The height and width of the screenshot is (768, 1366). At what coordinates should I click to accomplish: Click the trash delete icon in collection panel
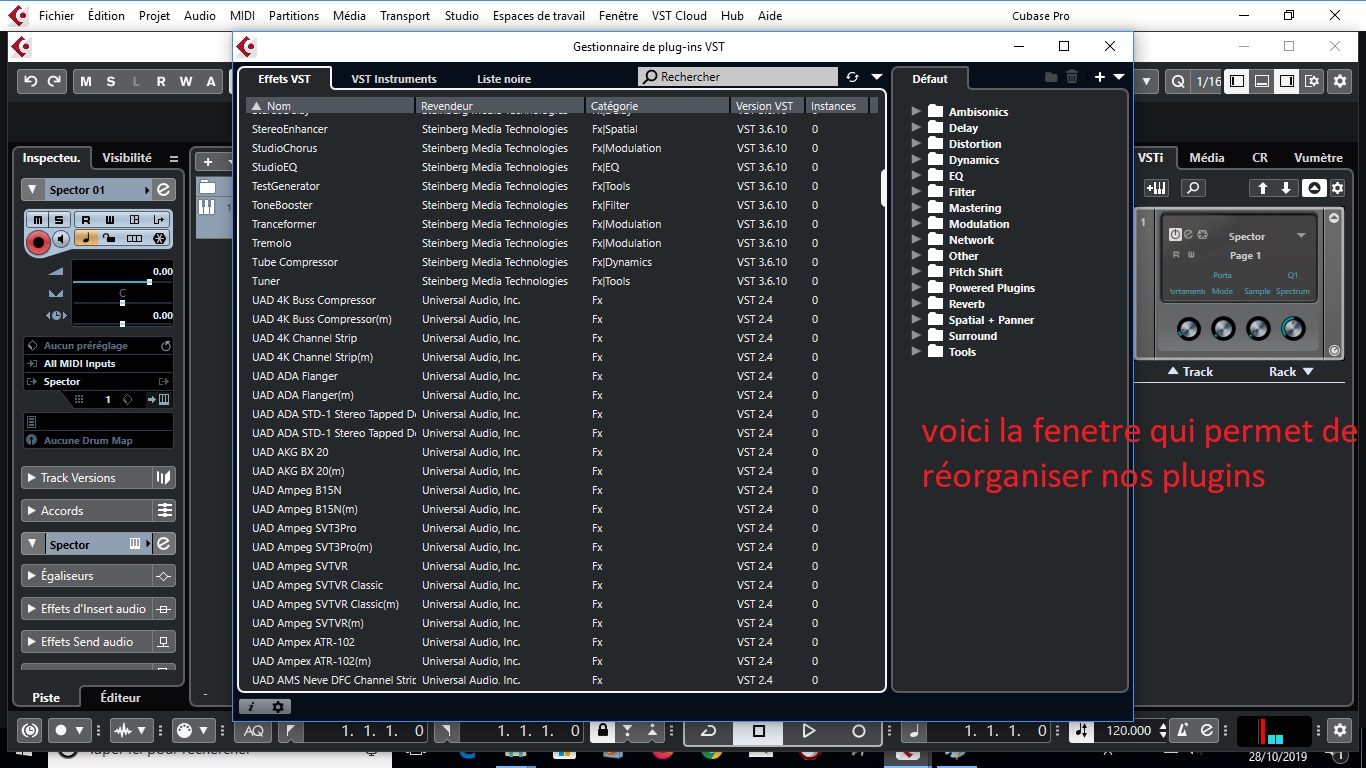point(1072,77)
